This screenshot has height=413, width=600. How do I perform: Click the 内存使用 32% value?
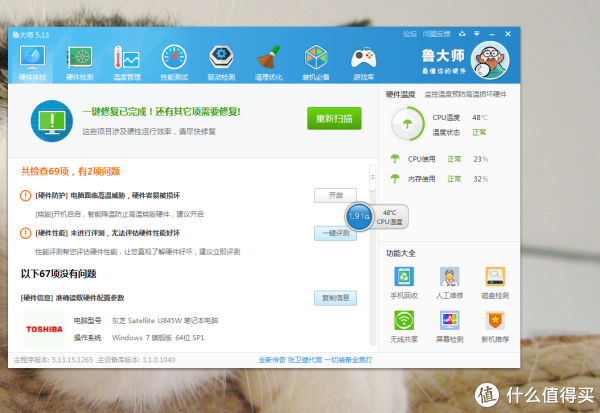(481, 179)
